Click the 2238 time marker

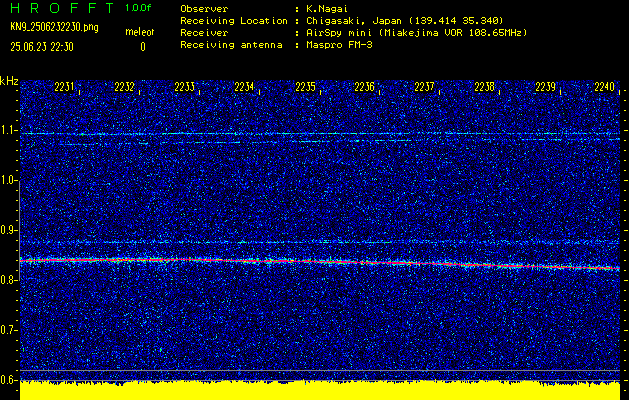(485, 87)
